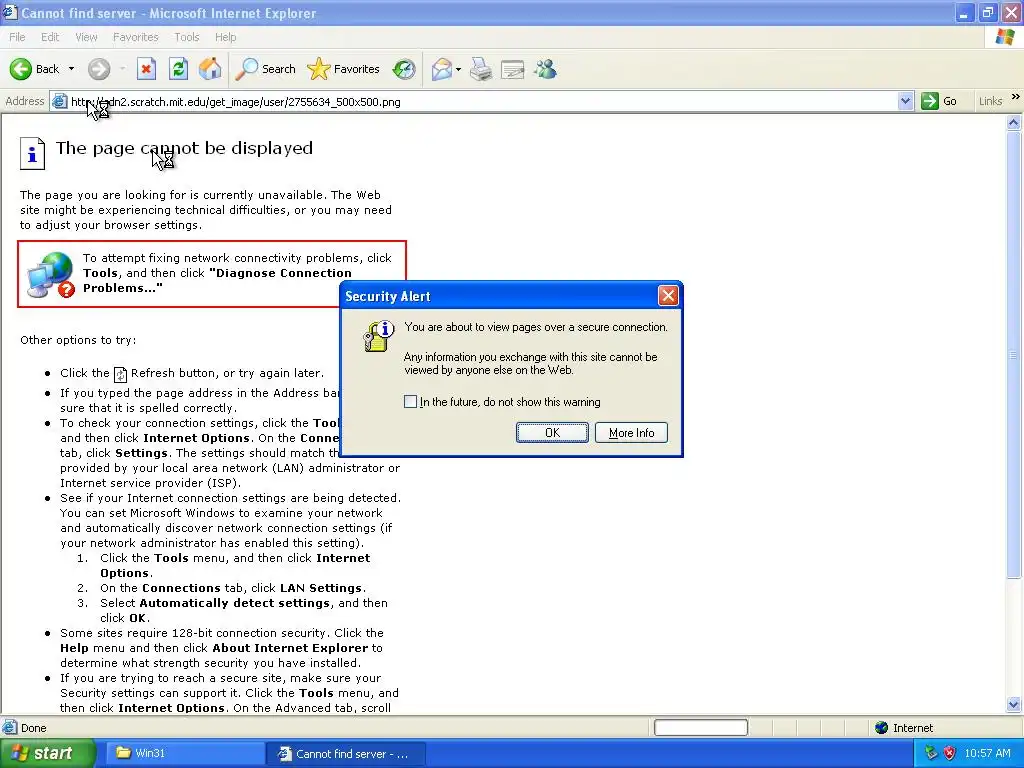Click the green Go arrow button
The height and width of the screenshot is (768, 1024).
coord(929,101)
